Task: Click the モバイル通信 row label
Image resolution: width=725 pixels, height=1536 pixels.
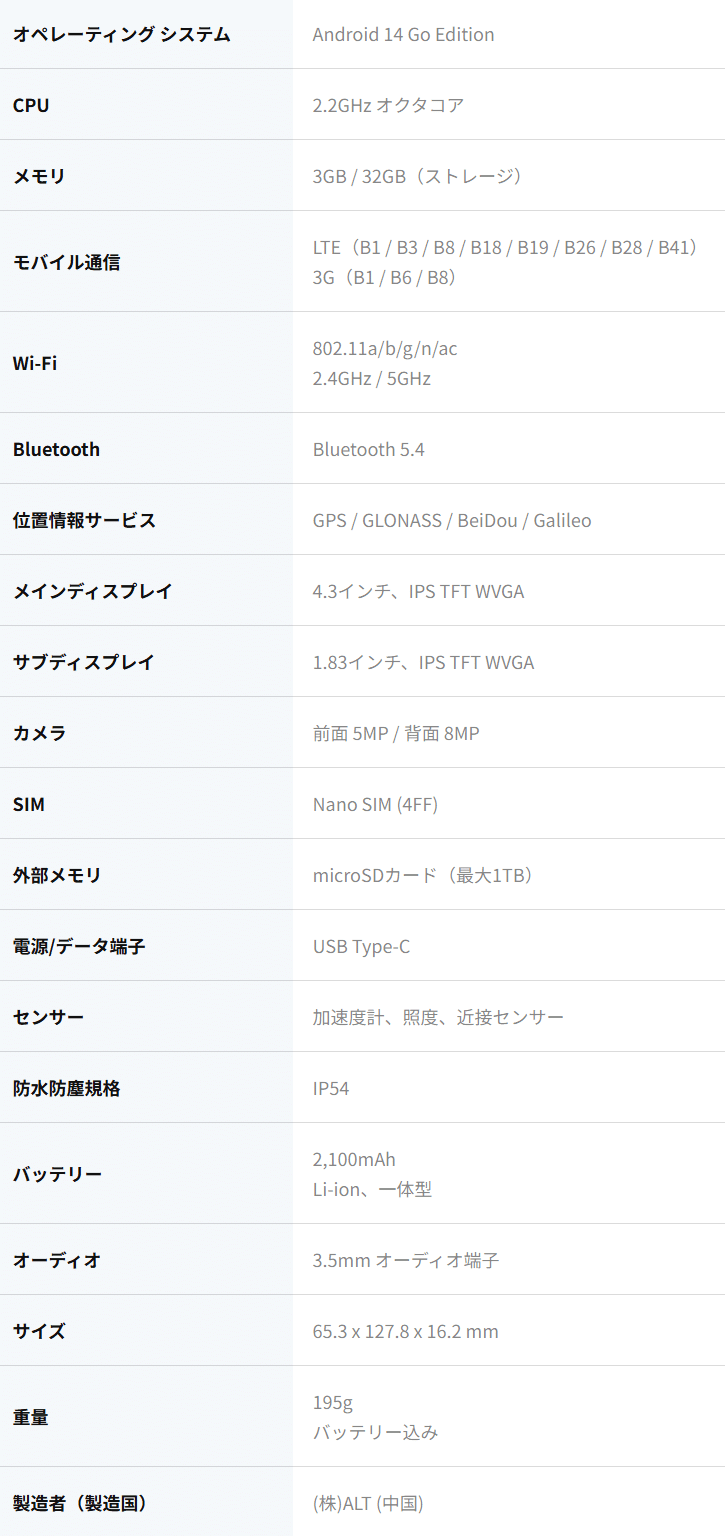Action: [66, 262]
